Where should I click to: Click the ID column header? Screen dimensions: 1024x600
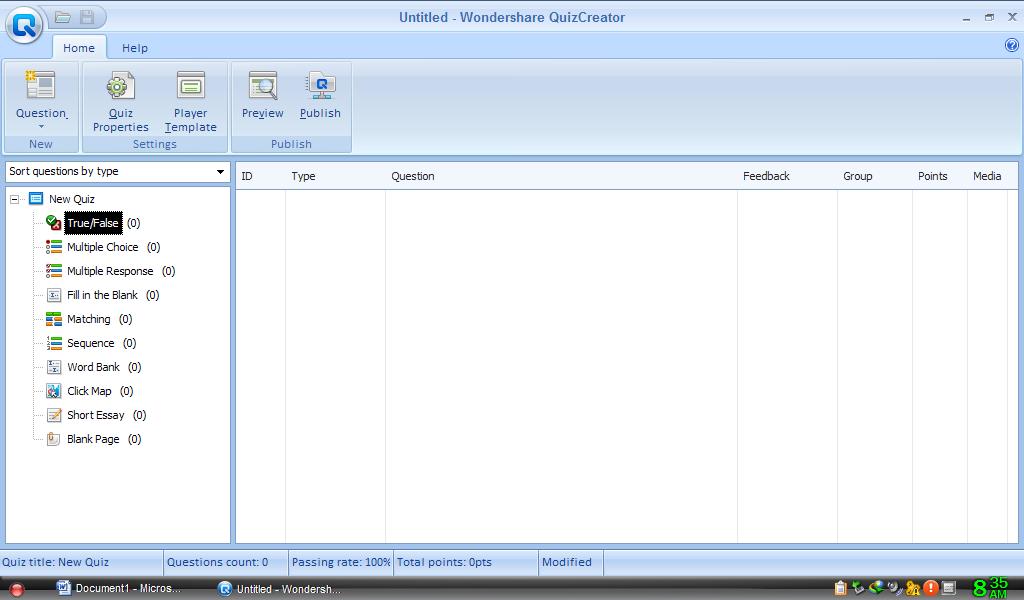tap(261, 176)
